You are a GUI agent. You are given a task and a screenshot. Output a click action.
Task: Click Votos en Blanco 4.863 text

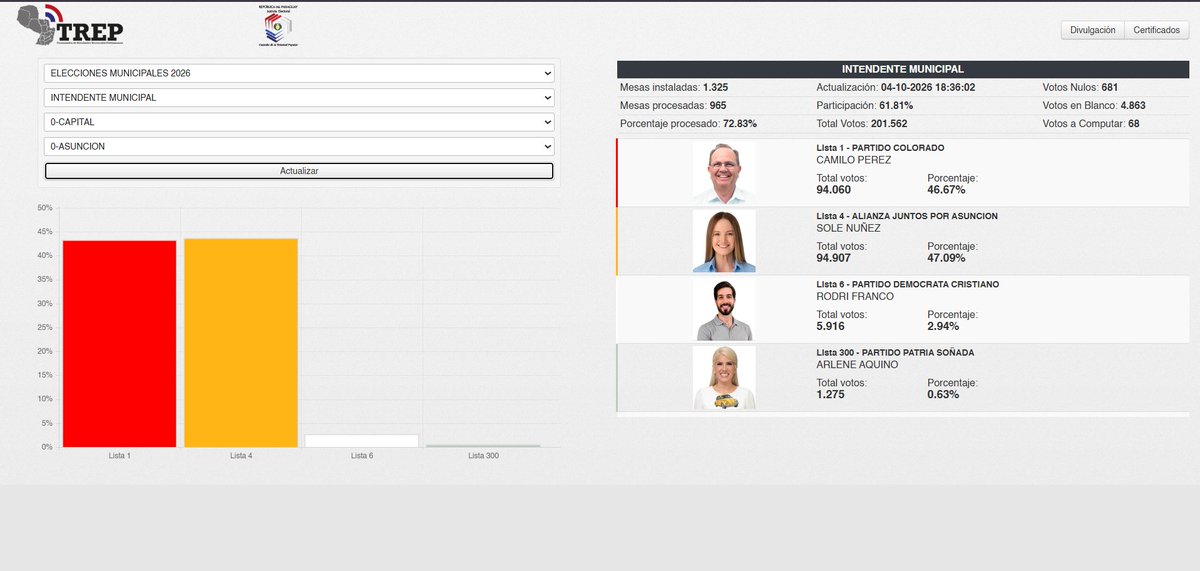pos(1094,105)
